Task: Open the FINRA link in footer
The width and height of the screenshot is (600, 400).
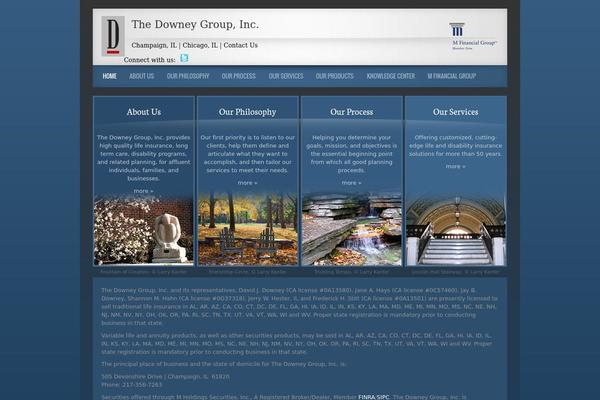Action: tap(367, 397)
